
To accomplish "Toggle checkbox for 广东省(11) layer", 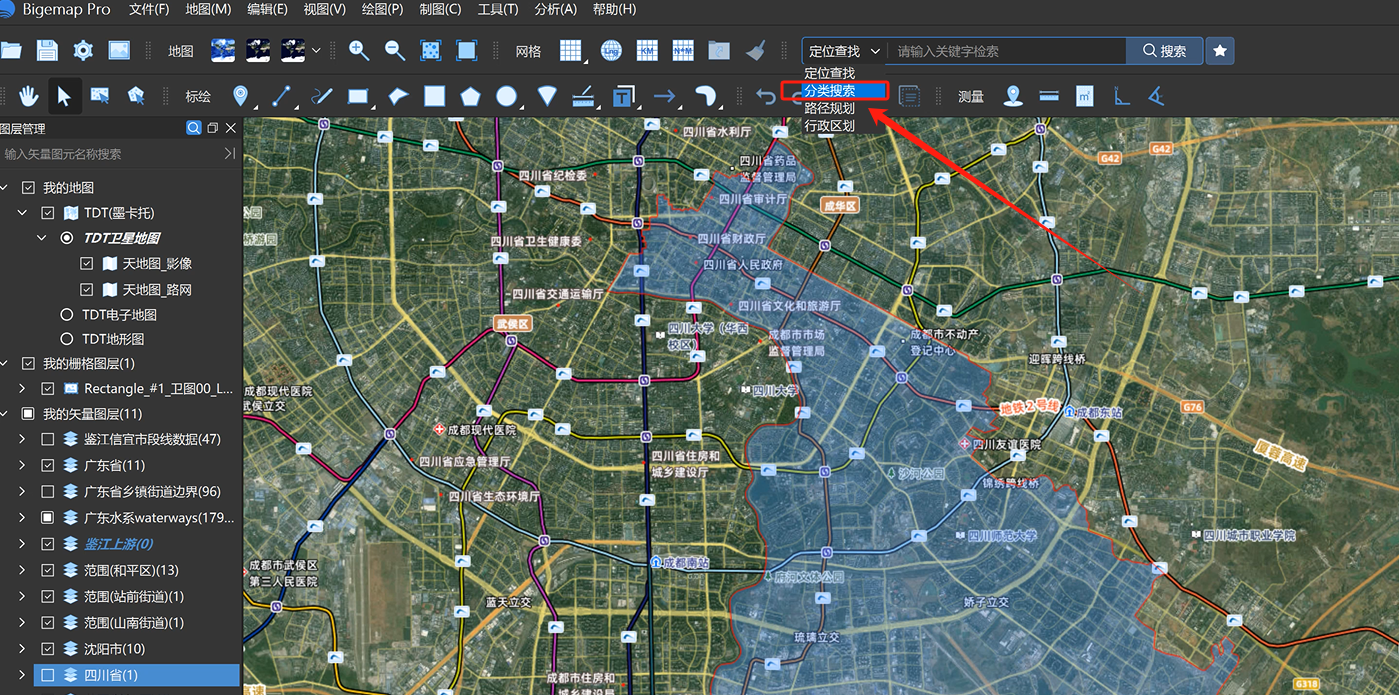I will pyautogui.click(x=48, y=465).
